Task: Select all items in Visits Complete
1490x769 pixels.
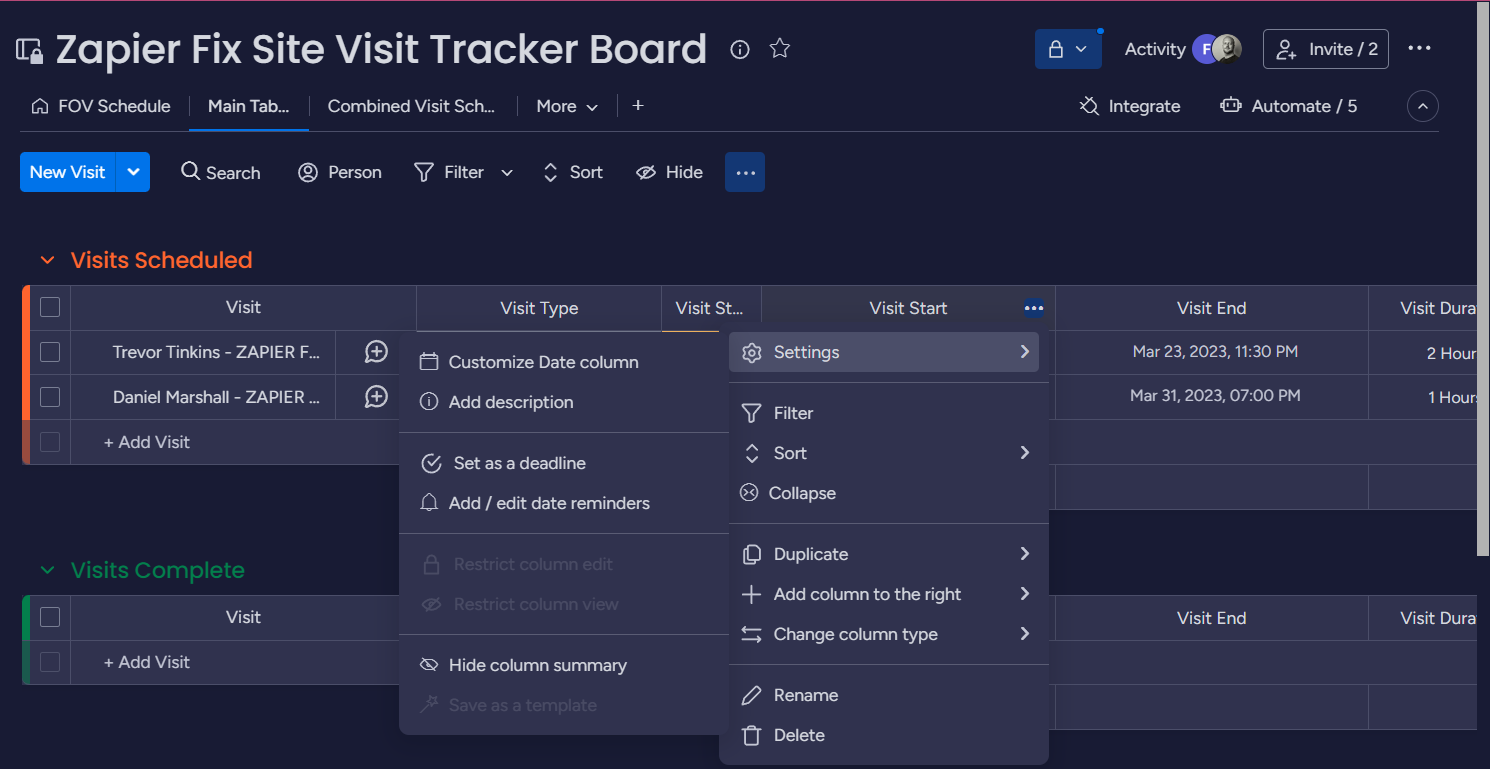Action: pyautogui.click(x=50, y=617)
